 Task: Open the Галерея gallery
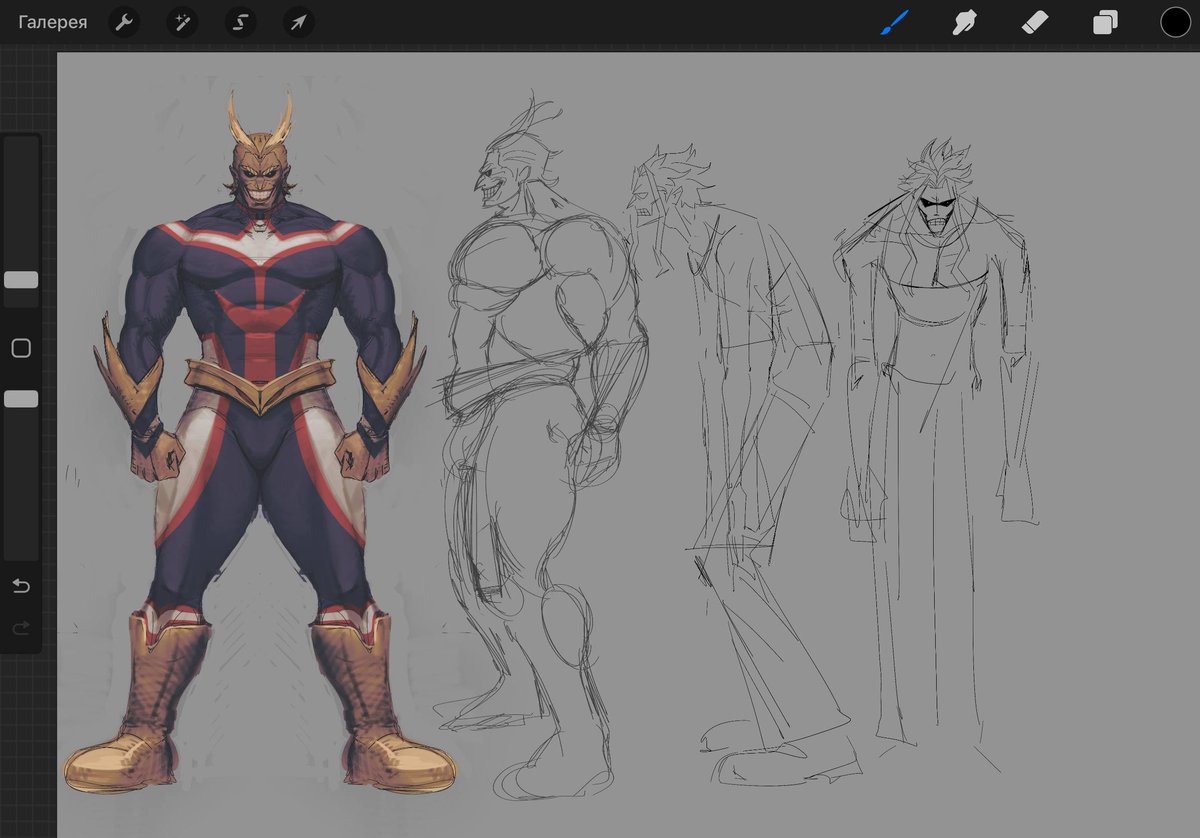click(x=52, y=22)
